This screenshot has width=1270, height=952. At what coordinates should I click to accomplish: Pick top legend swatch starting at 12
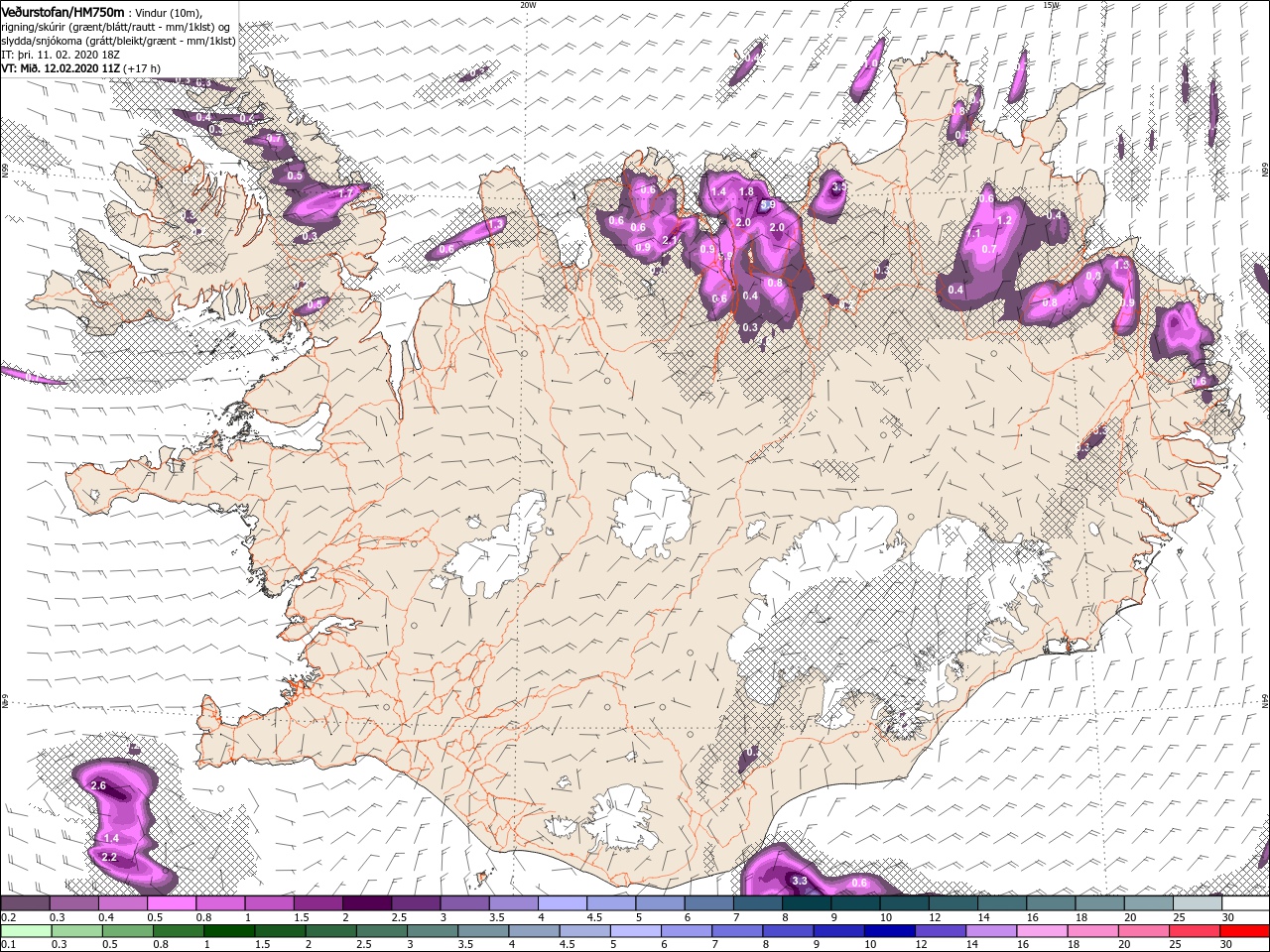click(x=952, y=903)
